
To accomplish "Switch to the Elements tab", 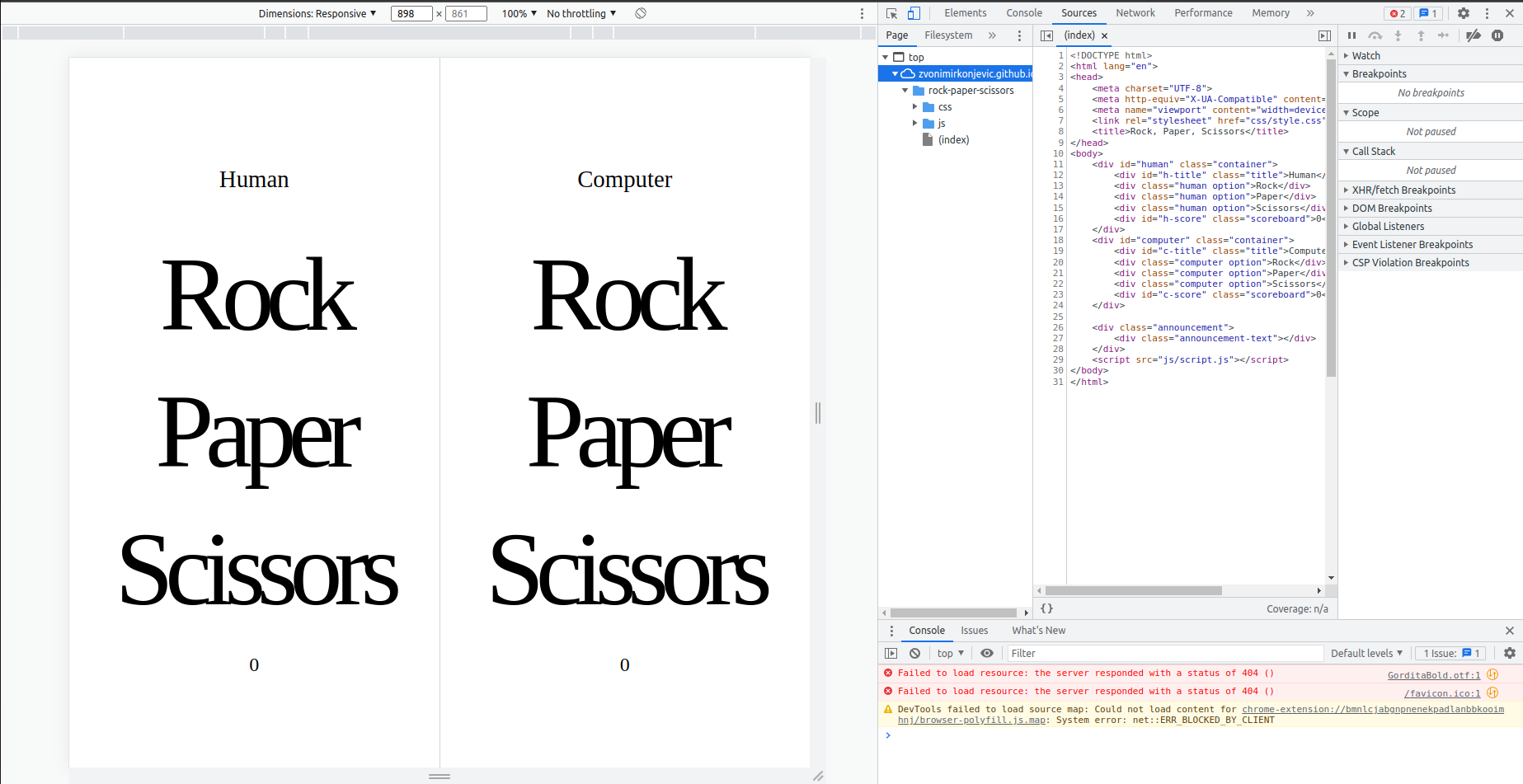I will click(x=966, y=13).
